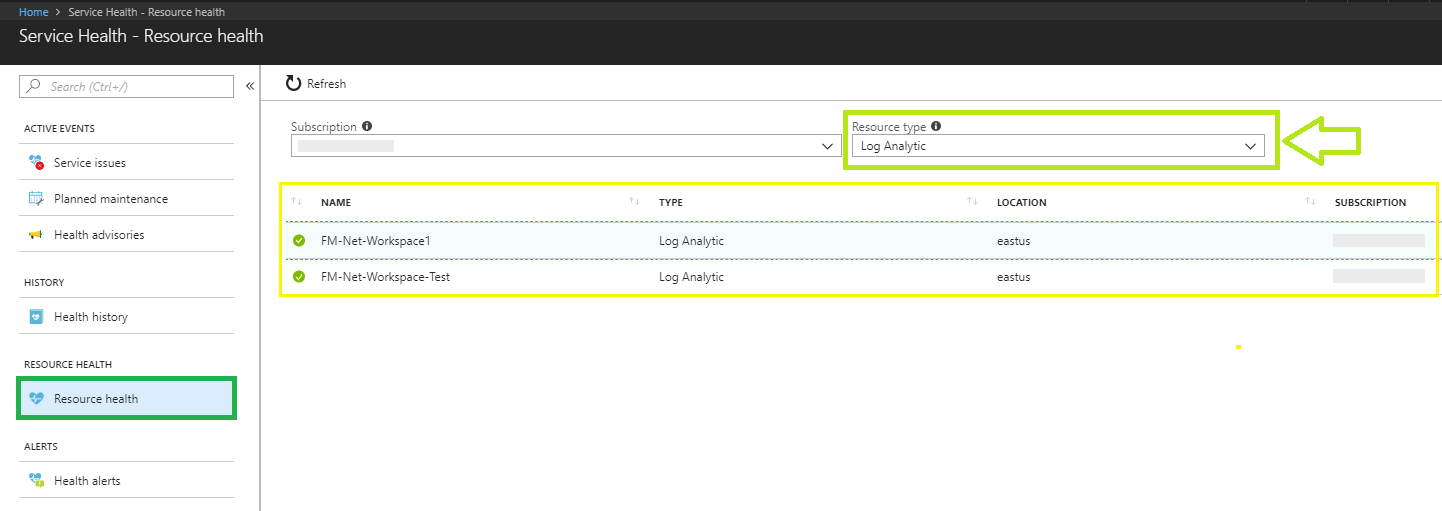Image resolution: width=1442 pixels, height=511 pixels.
Task: Sort by the Subscription column arrows
Action: click(x=1310, y=202)
